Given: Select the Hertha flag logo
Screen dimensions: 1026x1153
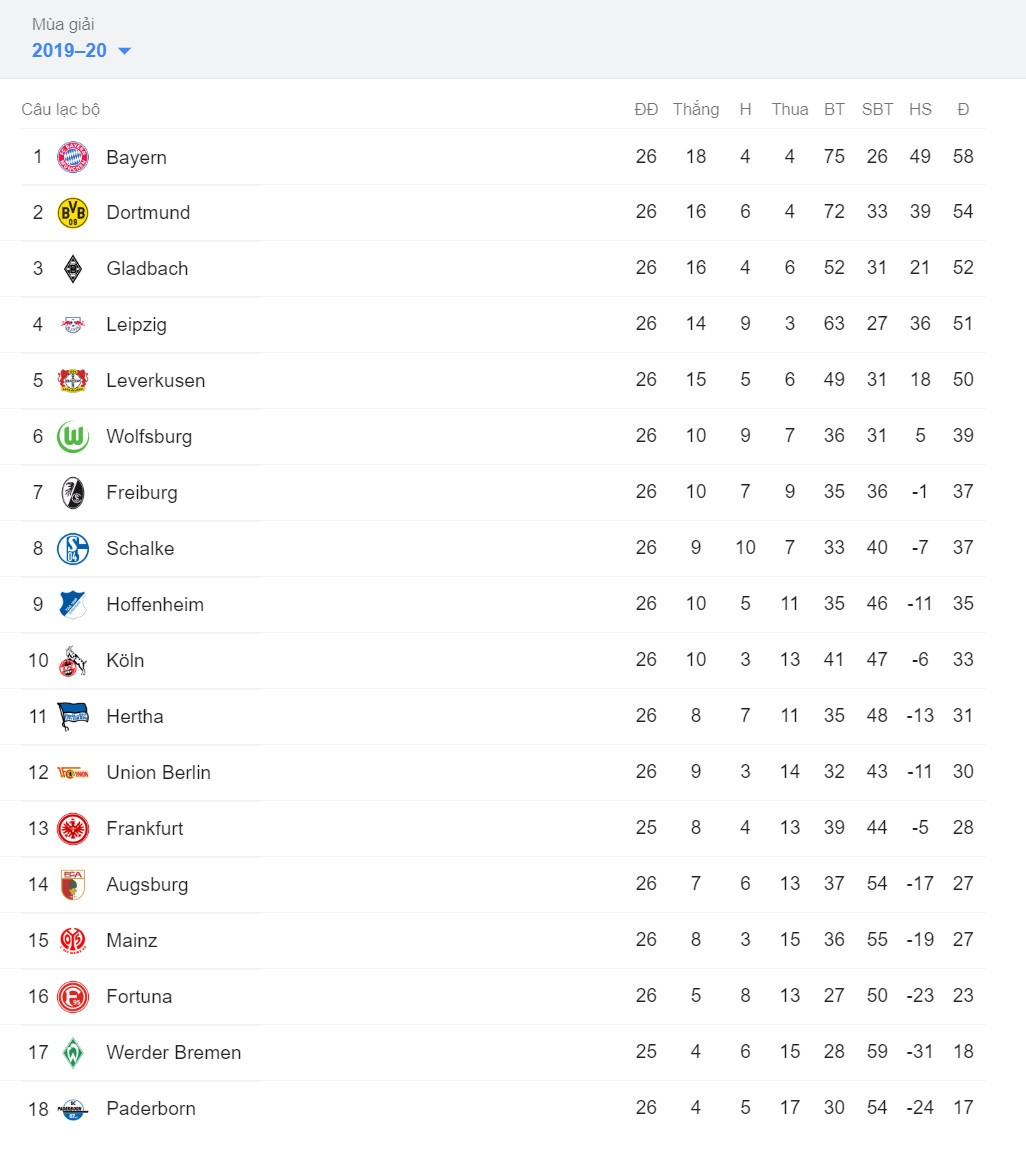Looking at the screenshot, I should tap(73, 716).
